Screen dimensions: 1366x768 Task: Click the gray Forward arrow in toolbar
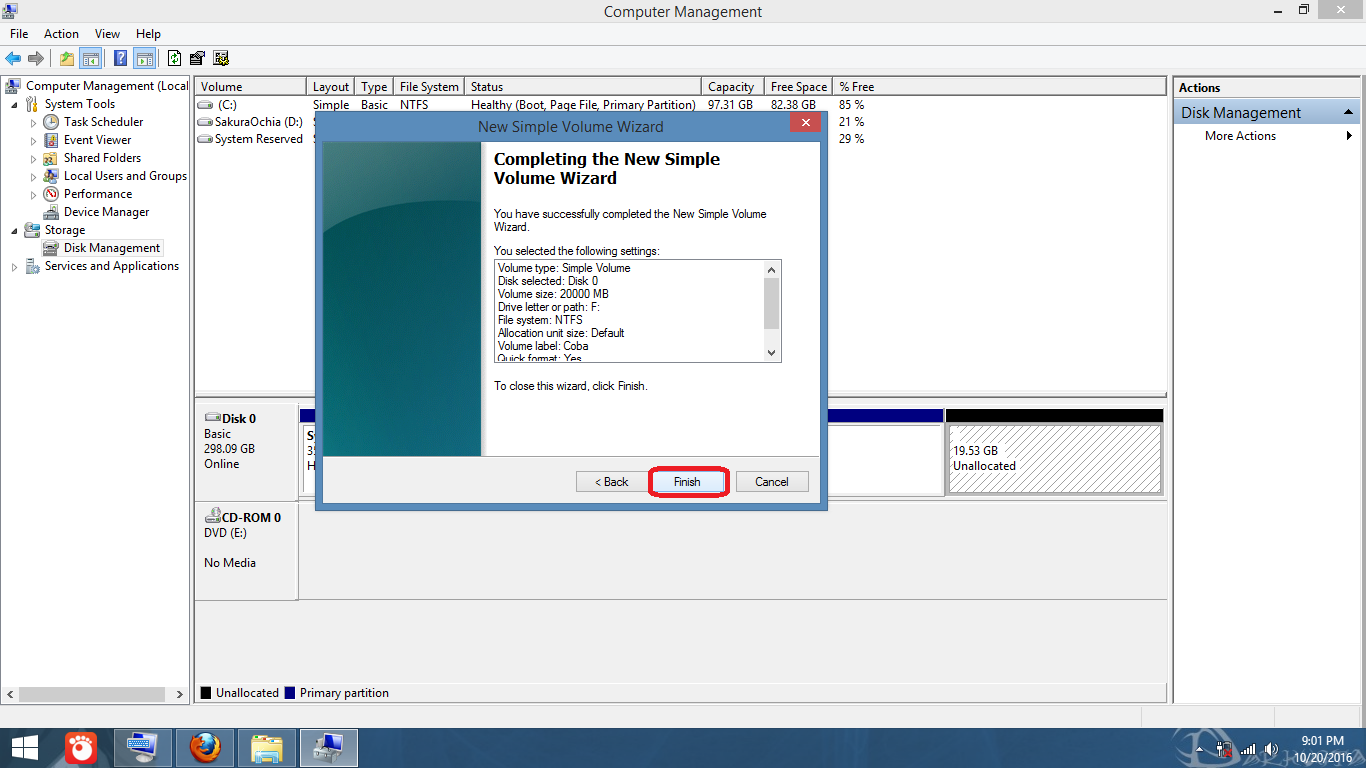coord(35,58)
